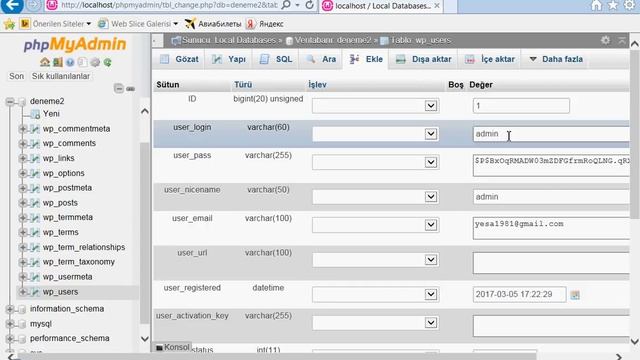This screenshot has width=640, height=360.
Task: Open the function dropdown for user_login
Action: pyautogui.click(x=376, y=134)
